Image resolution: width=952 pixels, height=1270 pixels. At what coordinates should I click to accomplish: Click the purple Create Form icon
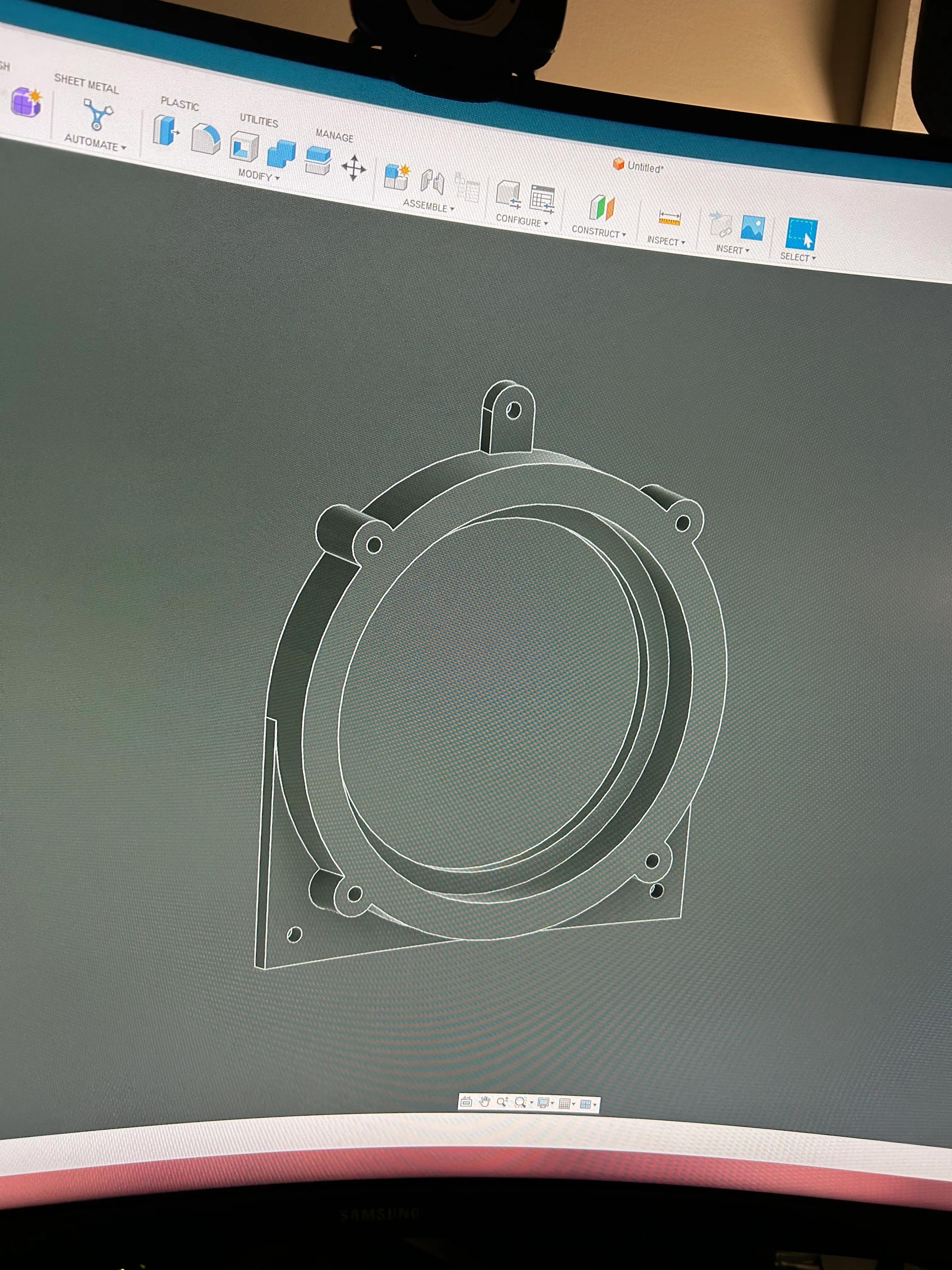[26, 103]
